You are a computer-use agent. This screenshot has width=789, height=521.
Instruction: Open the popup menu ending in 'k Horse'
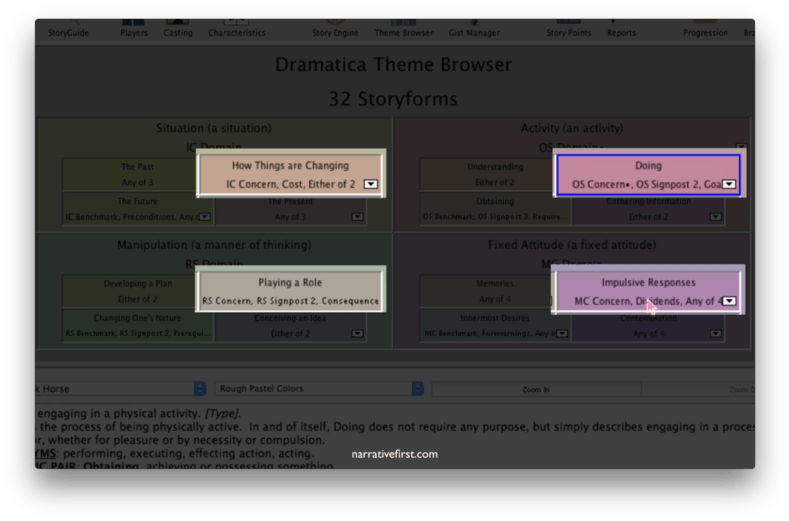[121, 389]
